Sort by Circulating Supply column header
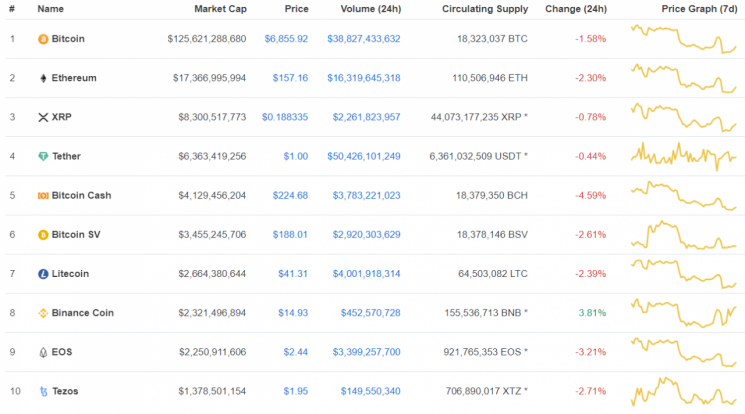This screenshot has width=745, height=414. (x=485, y=9)
